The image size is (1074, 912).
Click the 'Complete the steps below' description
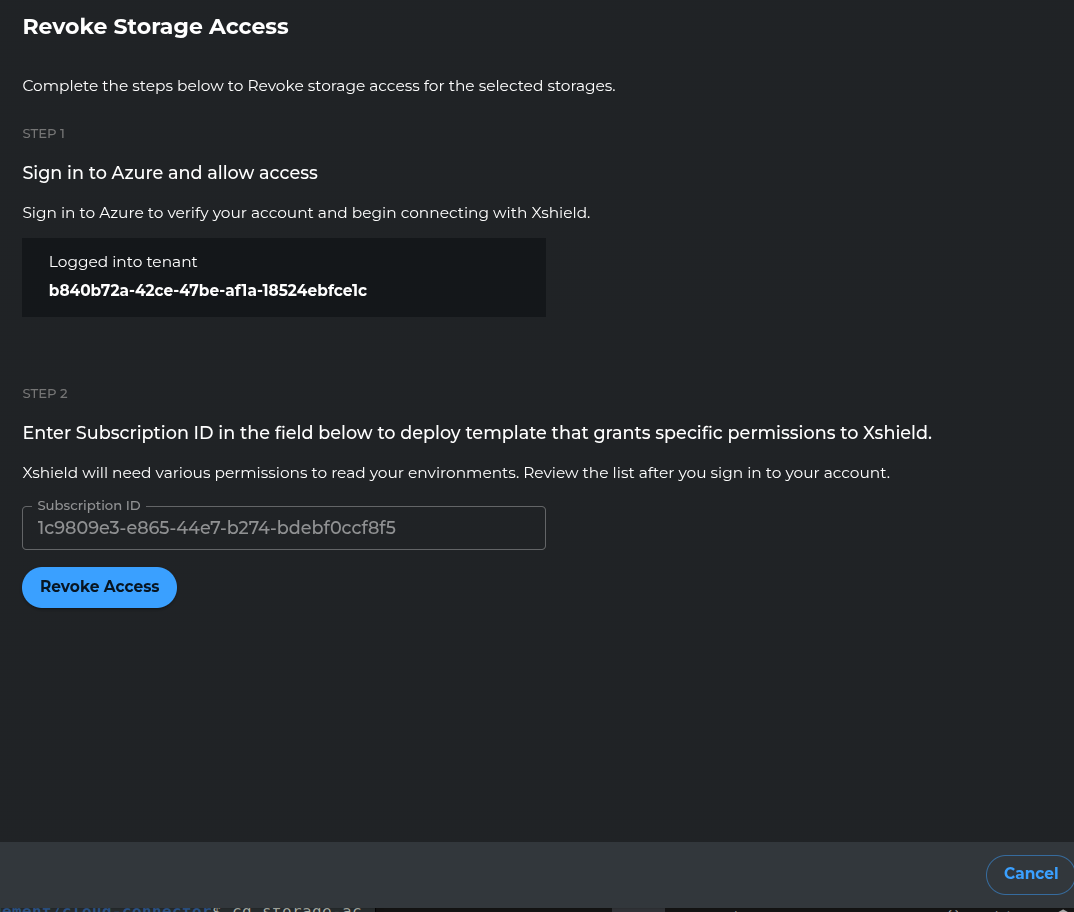pos(318,86)
